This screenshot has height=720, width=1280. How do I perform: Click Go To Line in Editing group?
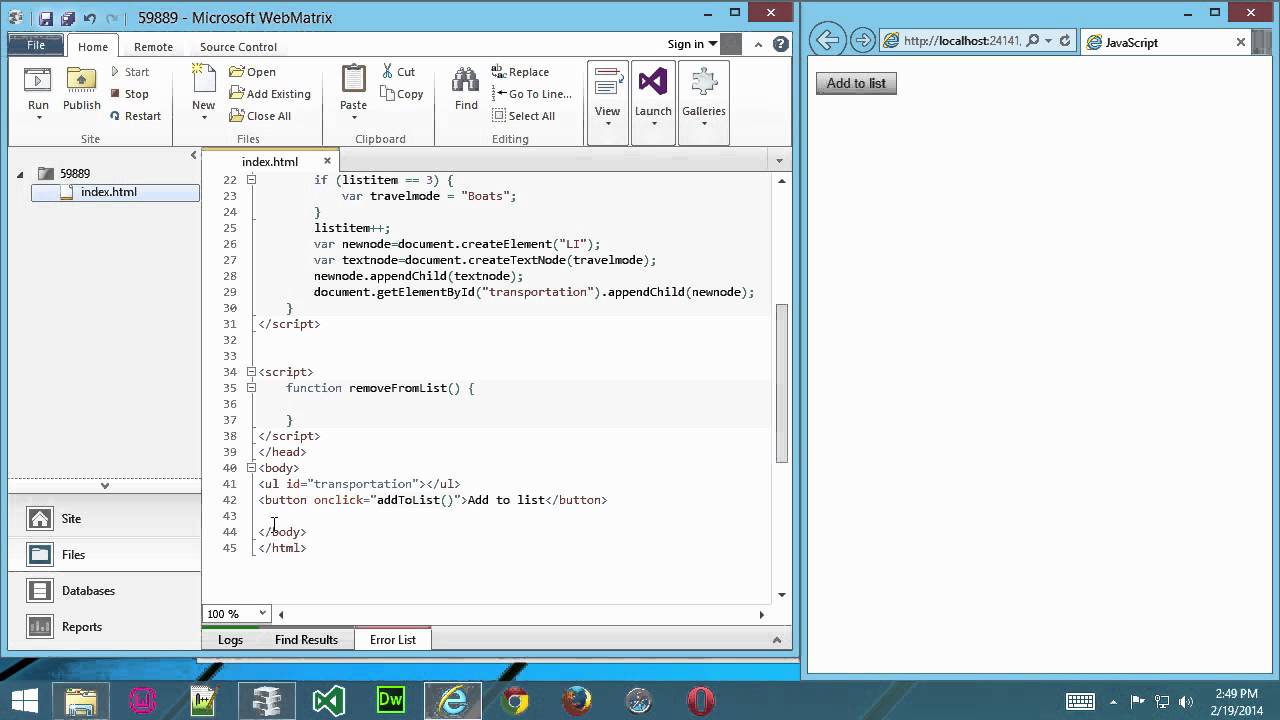point(532,94)
